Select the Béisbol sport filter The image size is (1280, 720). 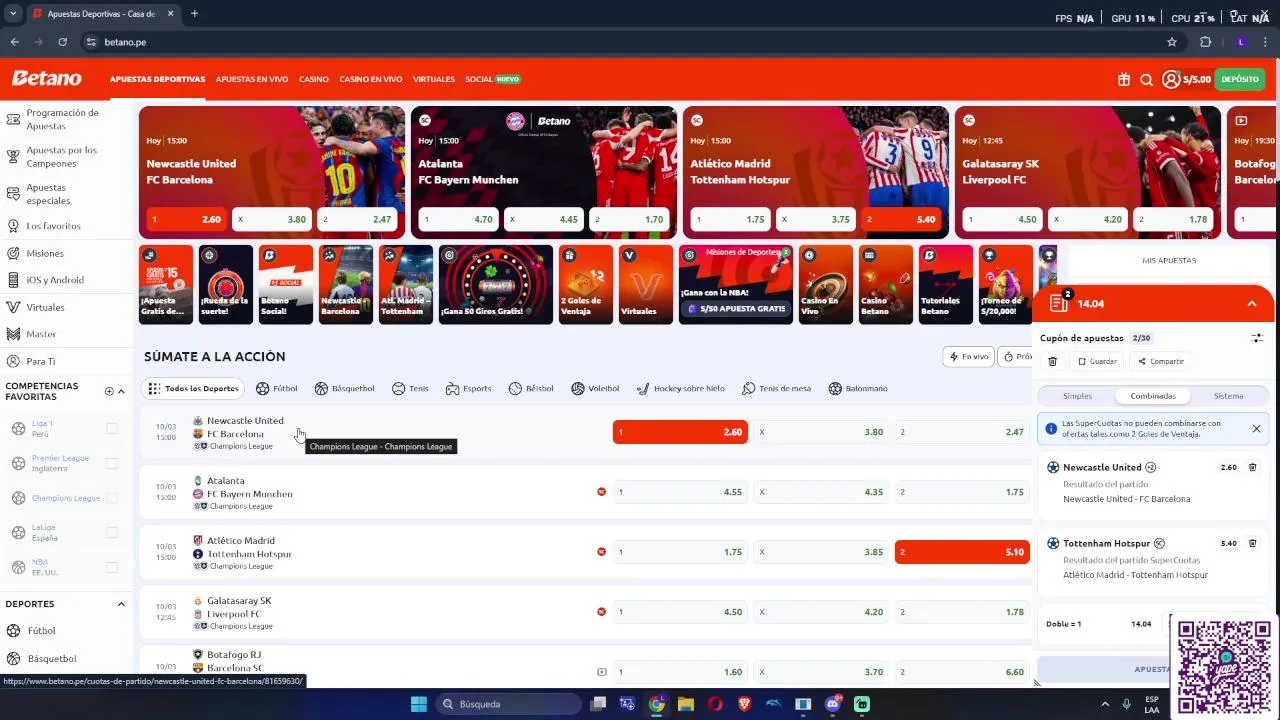click(x=531, y=388)
